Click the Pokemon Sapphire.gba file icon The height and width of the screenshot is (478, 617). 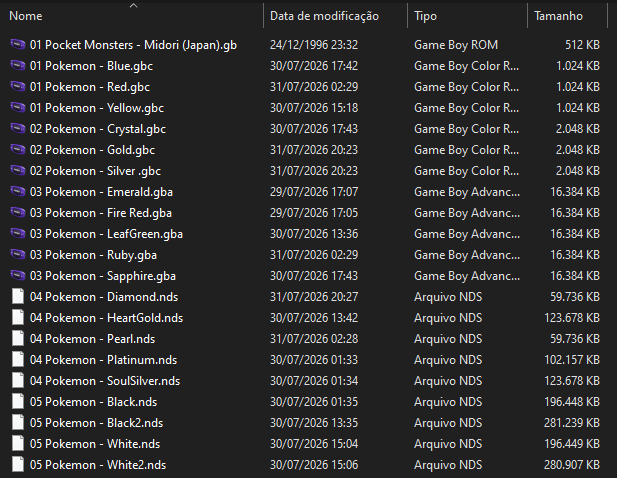(18, 275)
